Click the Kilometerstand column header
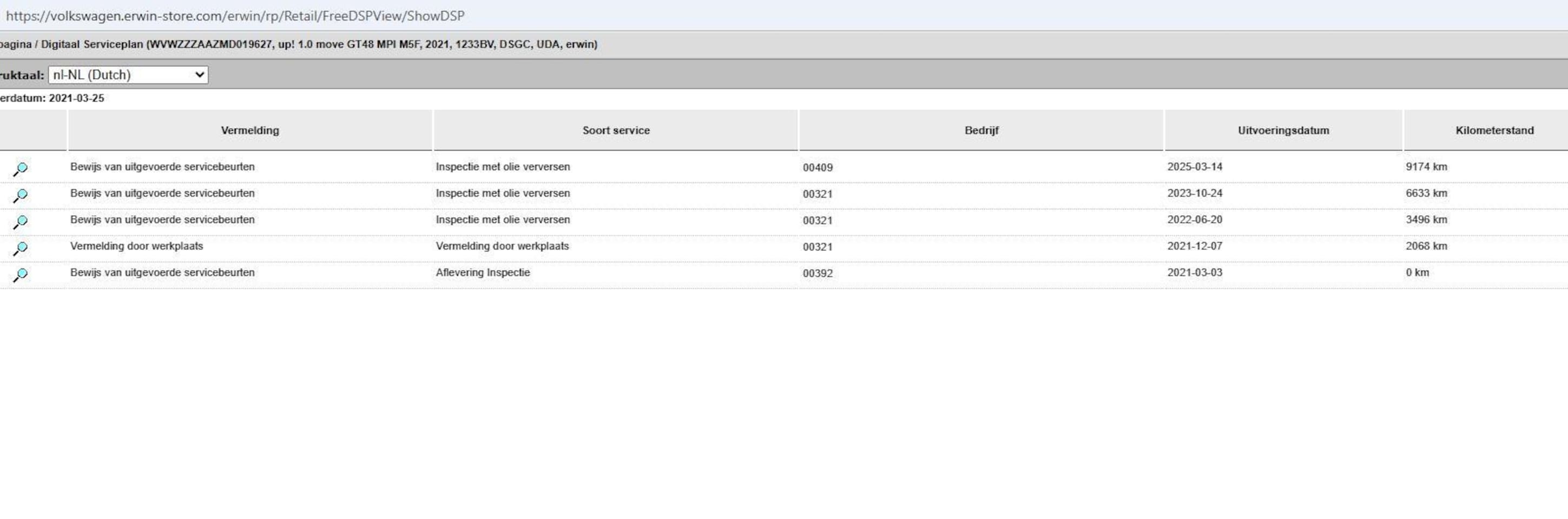This screenshot has width=1568, height=519. click(1494, 130)
